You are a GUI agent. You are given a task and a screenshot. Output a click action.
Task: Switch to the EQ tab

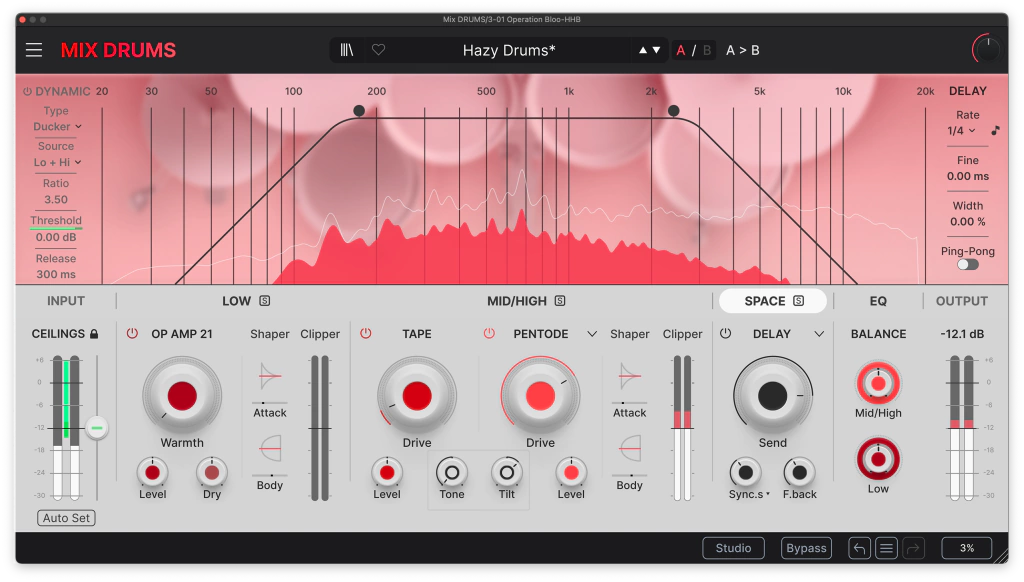pyautogui.click(x=878, y=301)
